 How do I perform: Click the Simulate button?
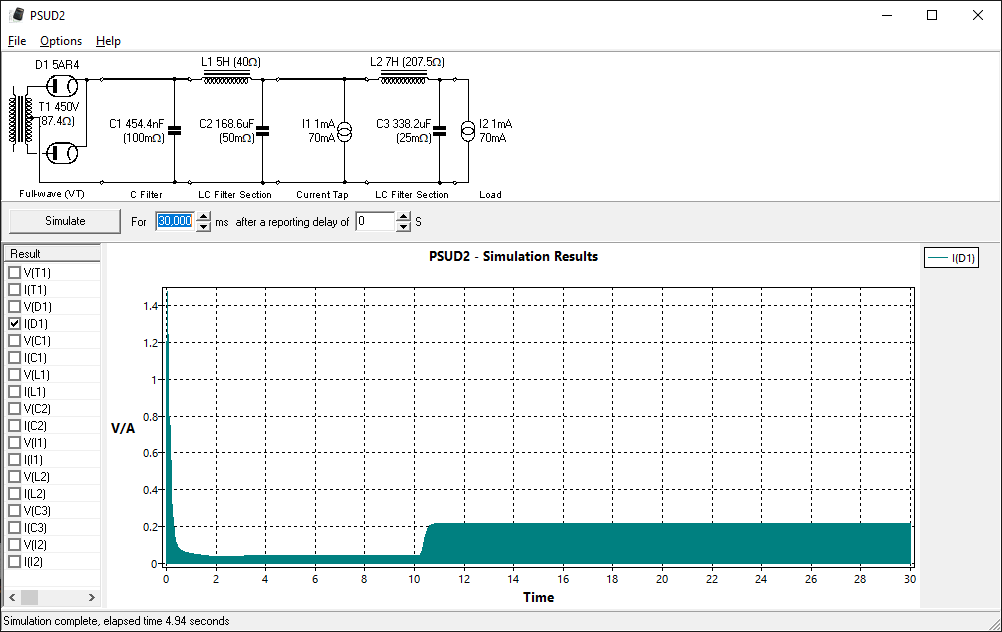(65, 221)
